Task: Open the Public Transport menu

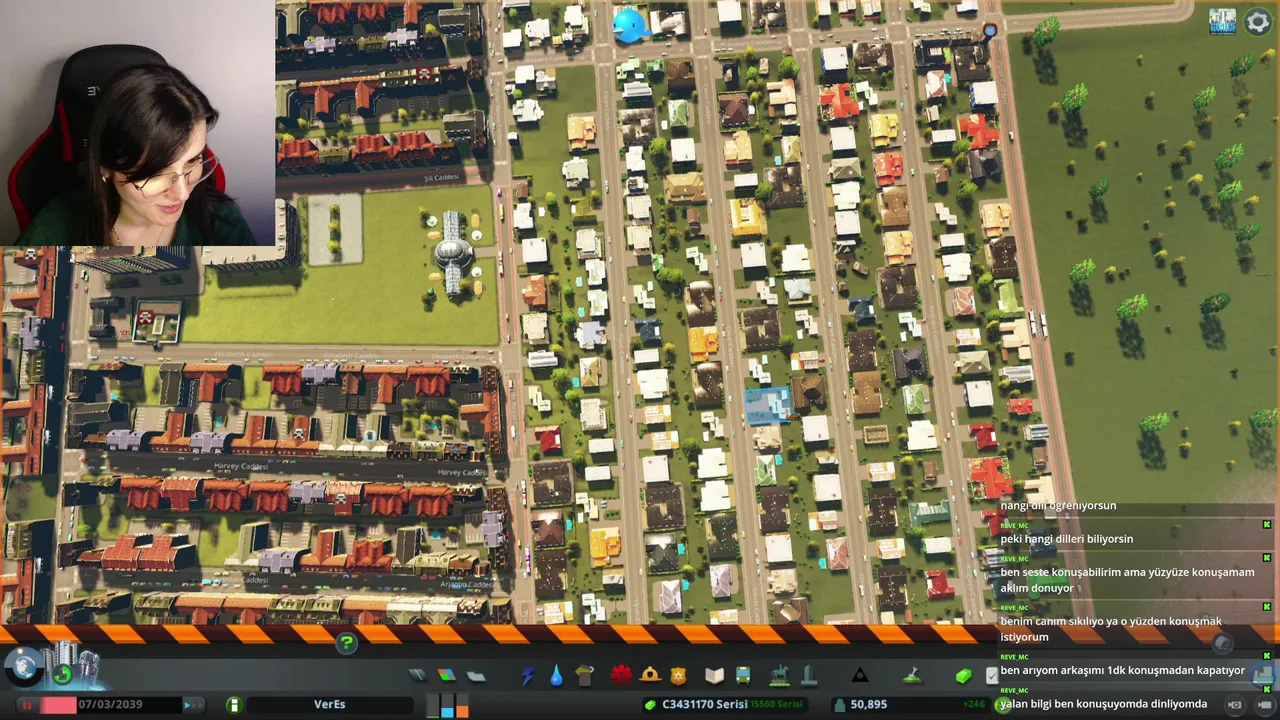Action: pyautogui.click(x=743, y=676)
